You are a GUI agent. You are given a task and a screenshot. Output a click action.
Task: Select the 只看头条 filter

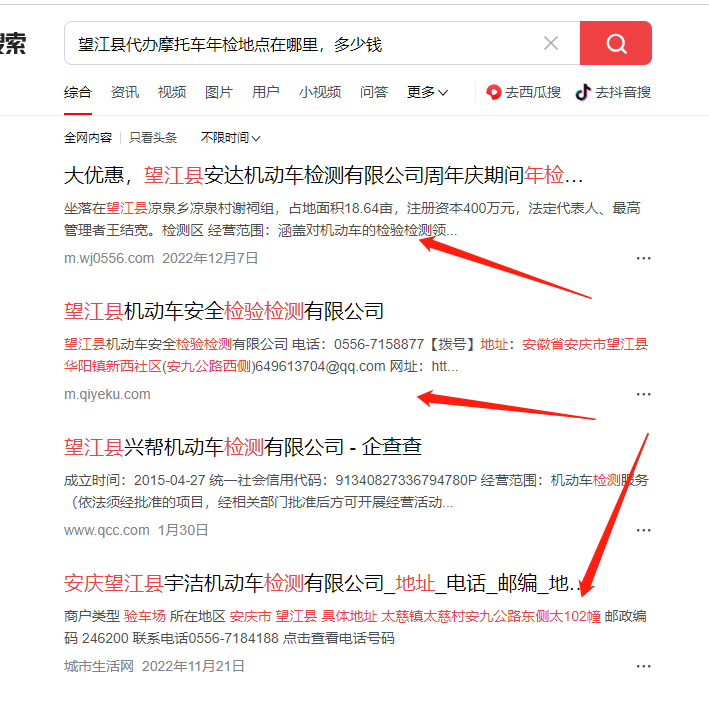[x=153, y=137]
